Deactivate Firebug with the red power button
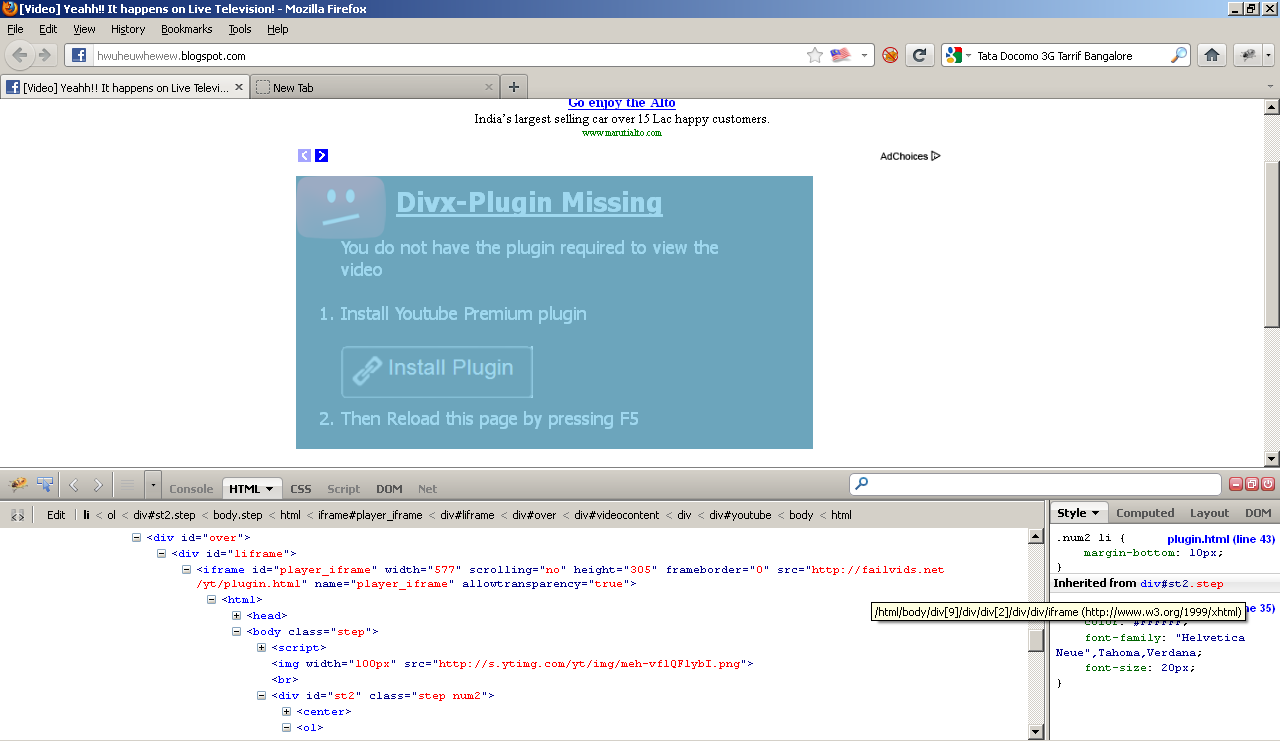Viewport: 1280px width, 741px height. click(x=1268, y=484)
